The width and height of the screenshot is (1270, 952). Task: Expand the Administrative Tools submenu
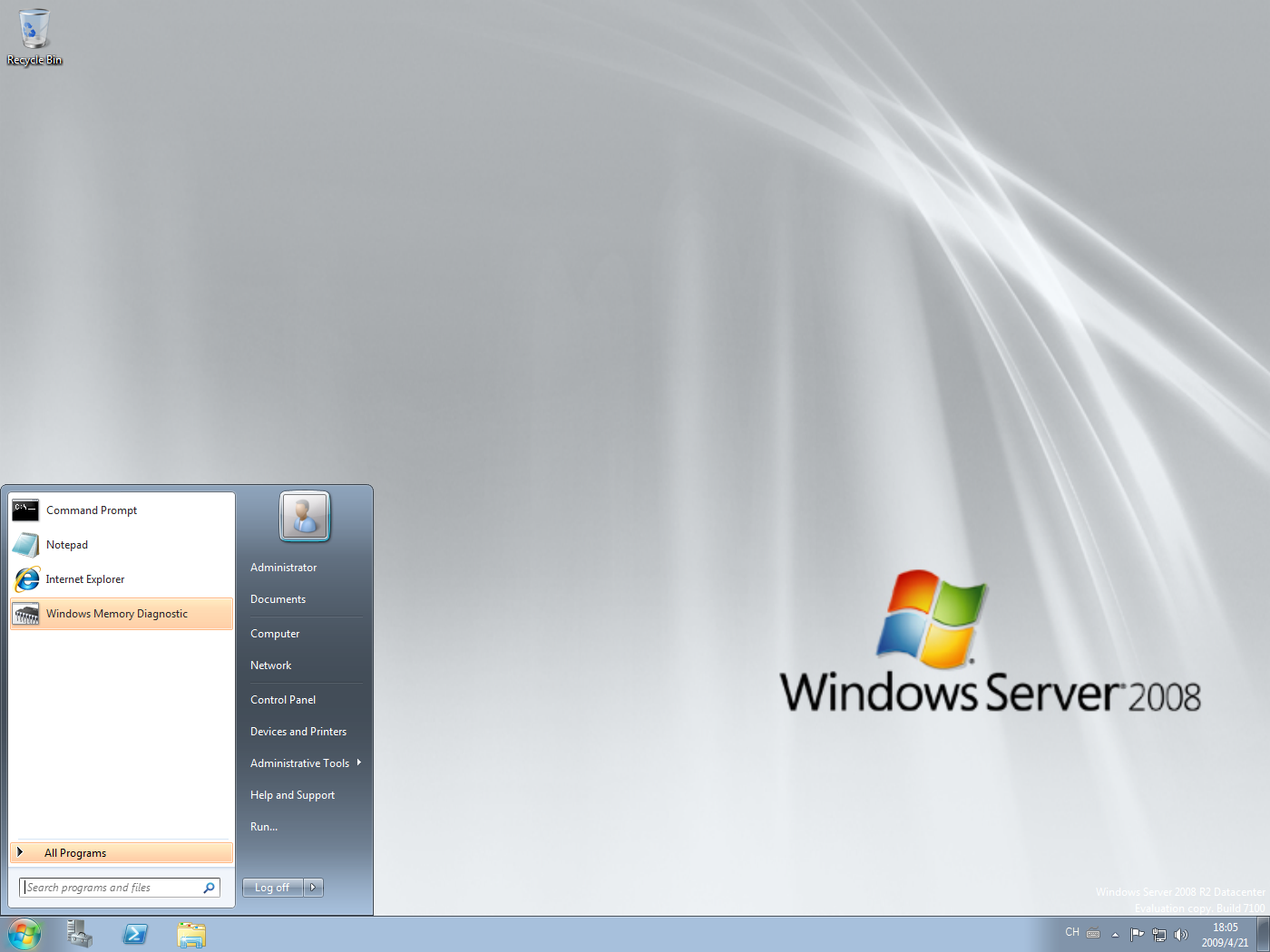tap(305, 763)
